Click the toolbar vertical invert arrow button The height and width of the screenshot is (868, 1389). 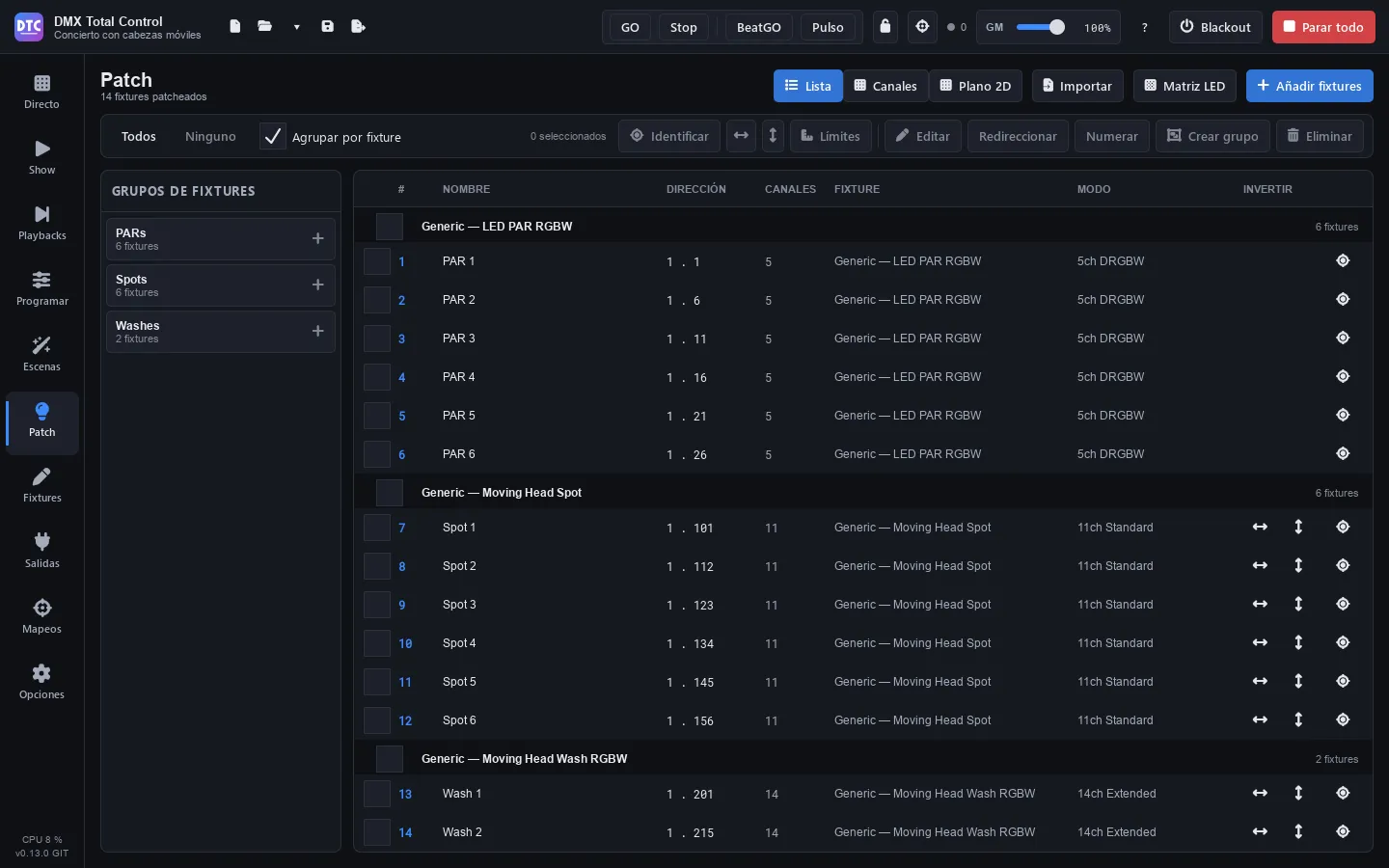(773, 136)
